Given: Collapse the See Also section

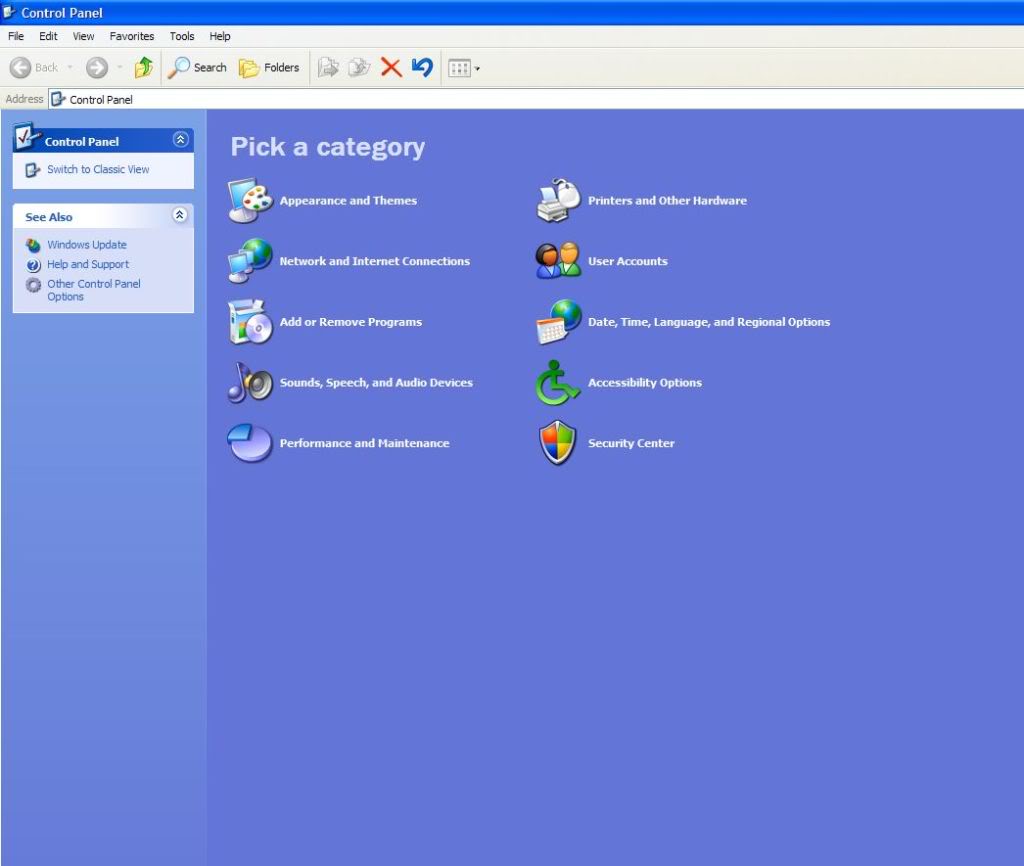Looking at the screenshot, I should (x=180, y=216).
